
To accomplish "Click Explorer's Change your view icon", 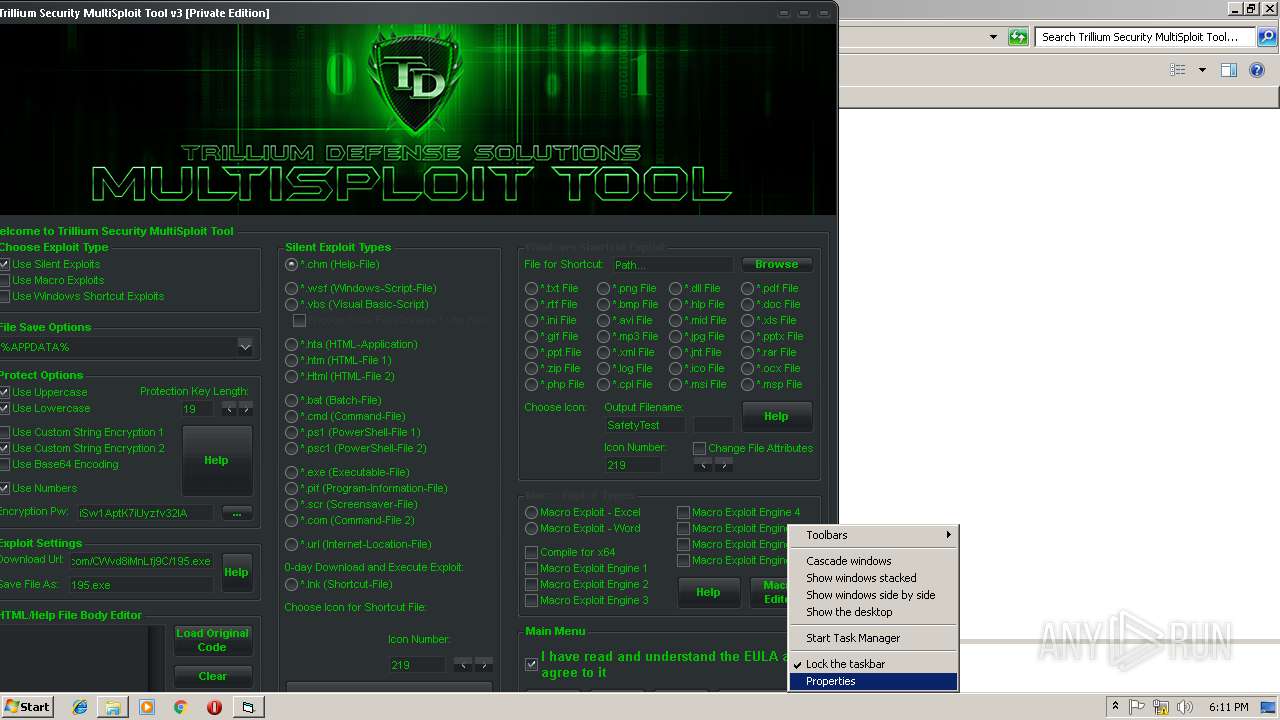I will click(1178, 70).
